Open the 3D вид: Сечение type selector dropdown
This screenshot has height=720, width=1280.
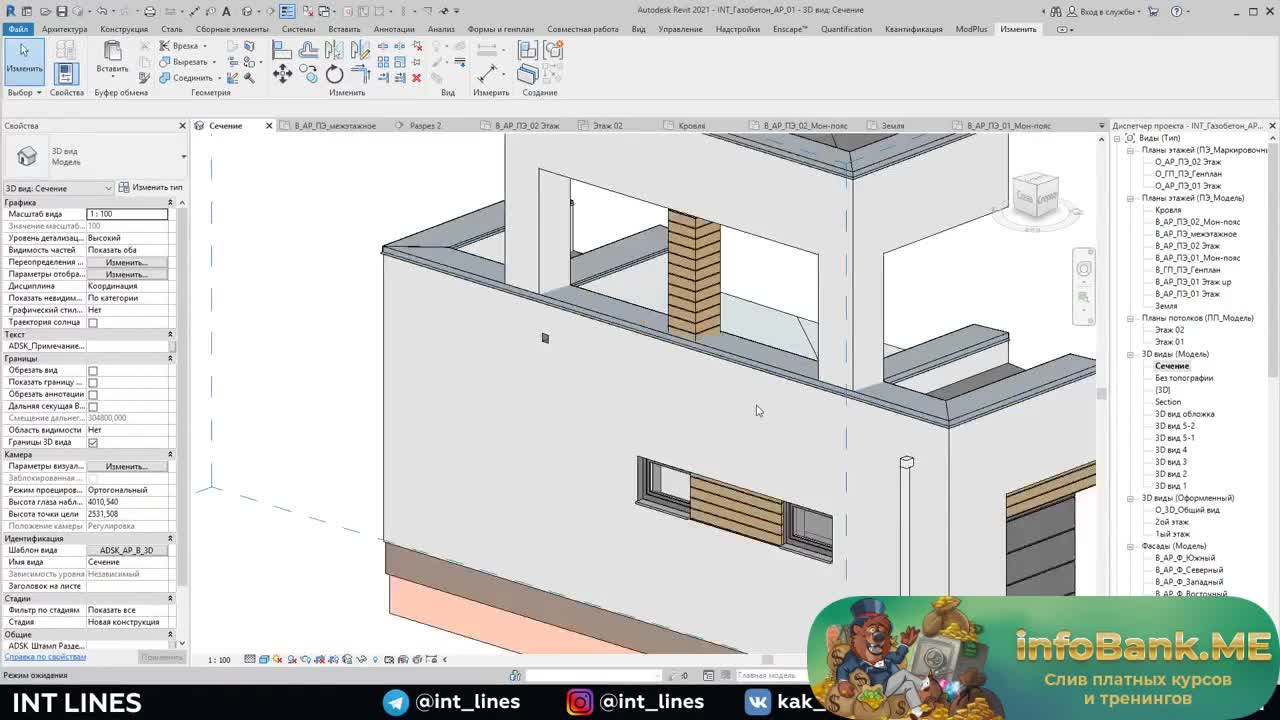point(59,188)
